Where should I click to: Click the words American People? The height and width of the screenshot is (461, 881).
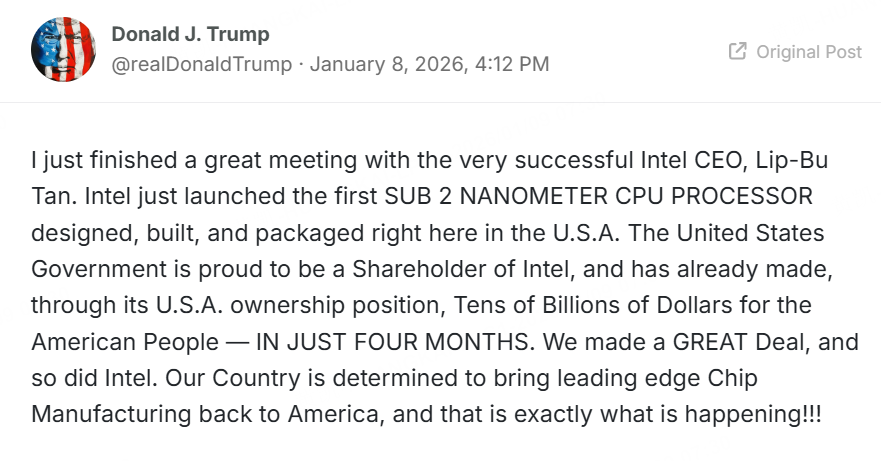click(x=125, y=342)
